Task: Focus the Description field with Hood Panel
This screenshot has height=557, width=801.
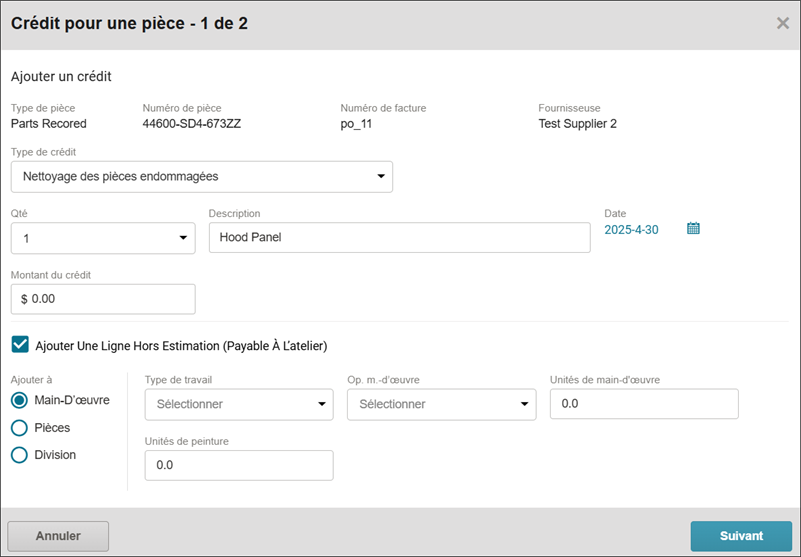Action: tap(399, 238)
